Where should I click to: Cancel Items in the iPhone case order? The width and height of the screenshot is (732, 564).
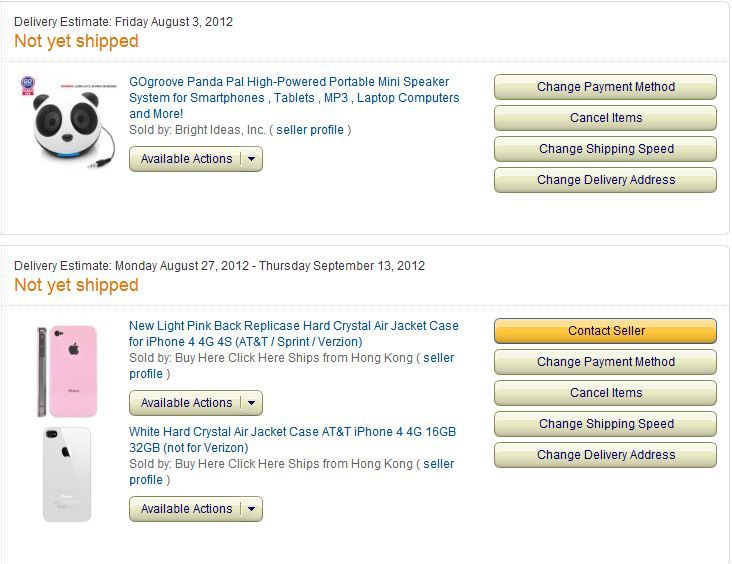tap(606, 393)
